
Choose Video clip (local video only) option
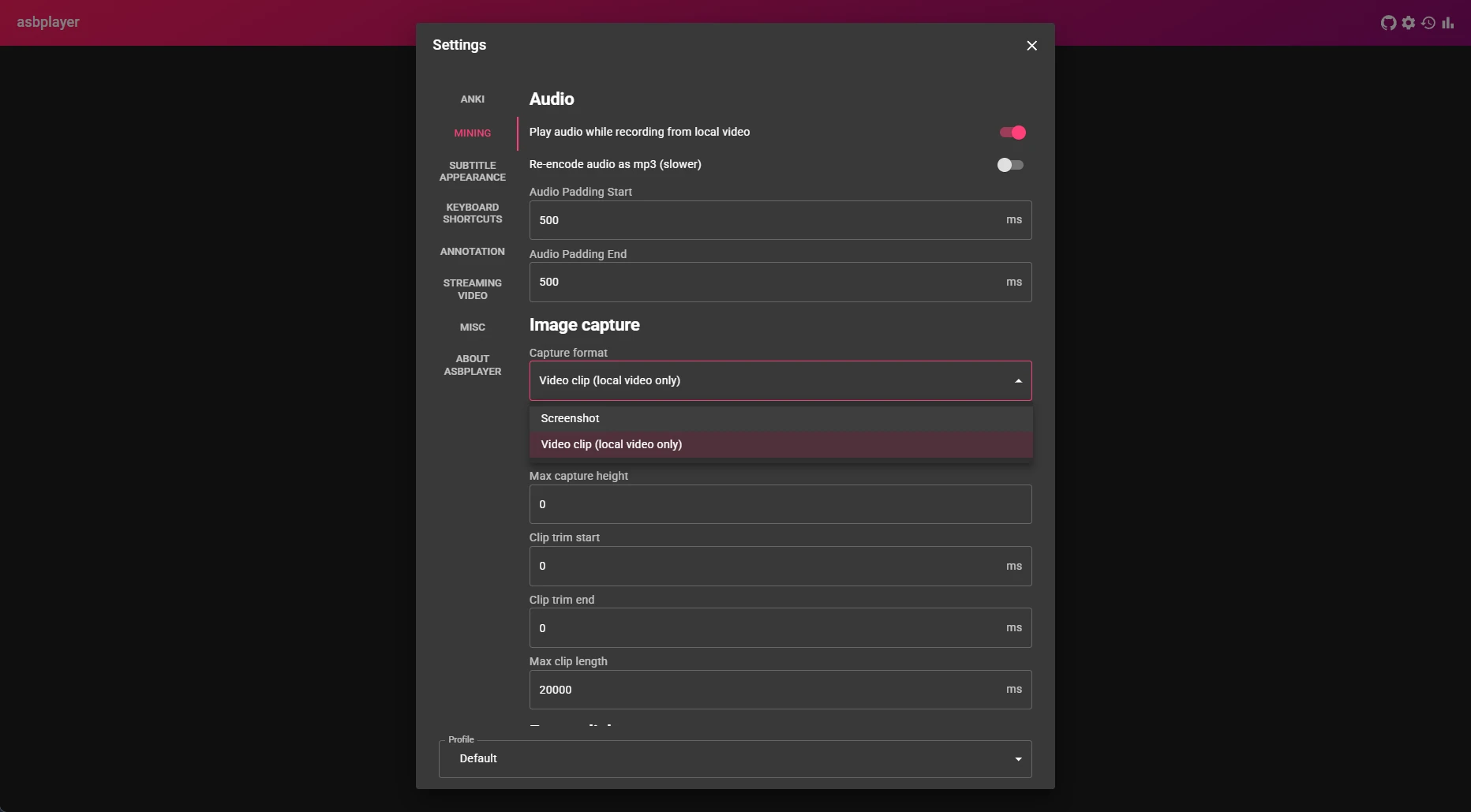tap(780, 444)
